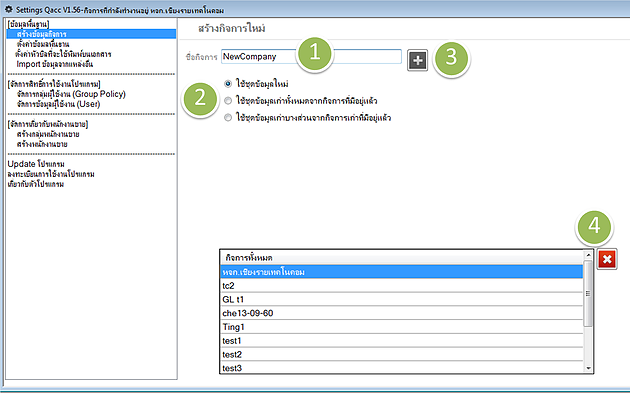Click the [จัดการสิทธิ์การใช้งานโปรแกรม] section header
This screenshot has width=630, height=393.
[x=54, y=84]
